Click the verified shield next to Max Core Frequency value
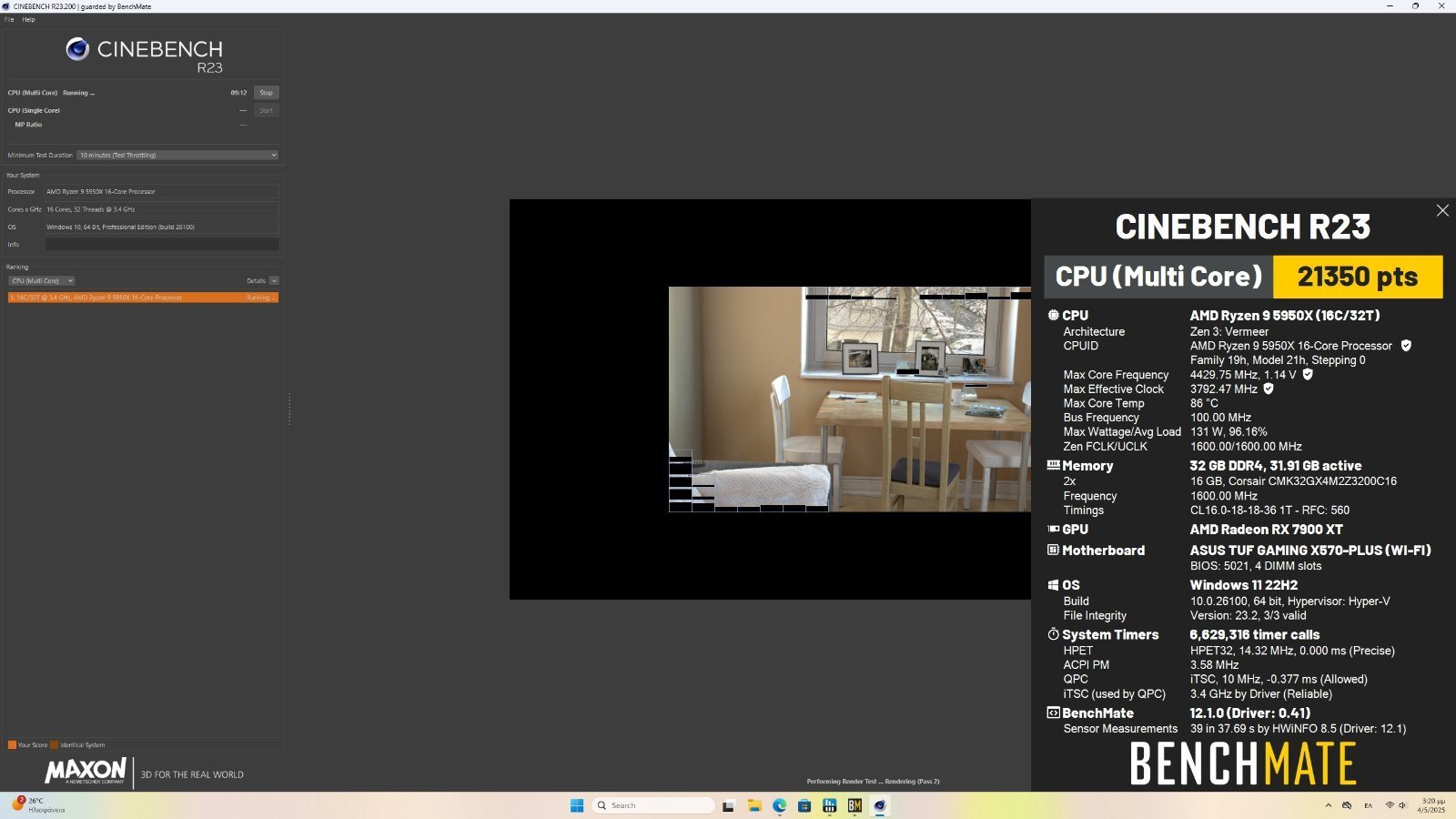This screenshot has height=819, width=1456. [1308, 374]
